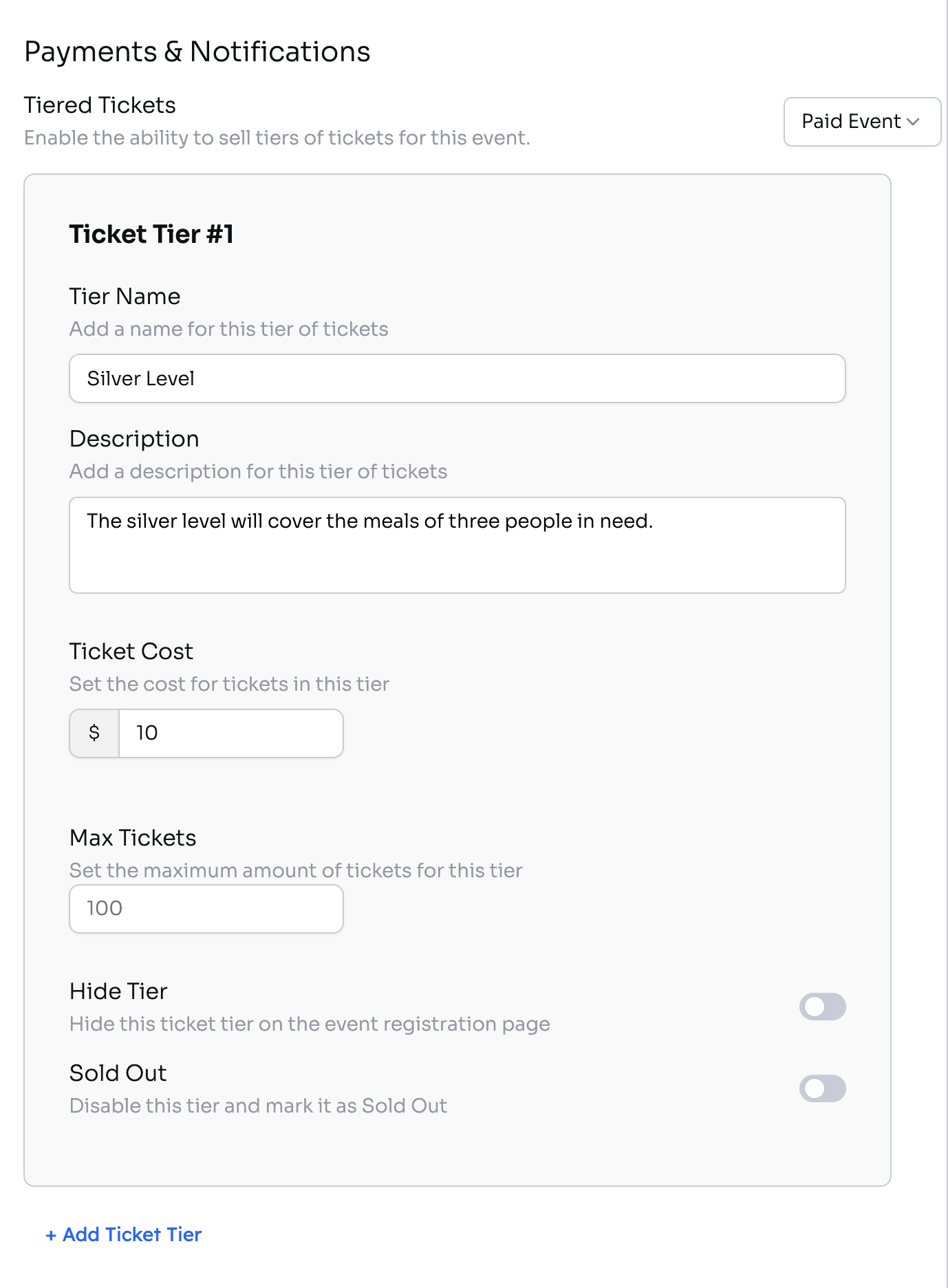
Task: Click the Add Ticket Tier link
Action: (131, 1235)
